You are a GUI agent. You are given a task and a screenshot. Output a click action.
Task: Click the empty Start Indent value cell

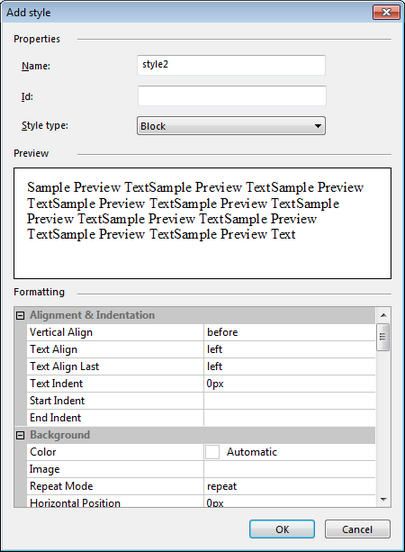pyautogui.click(x=289, y=401)
